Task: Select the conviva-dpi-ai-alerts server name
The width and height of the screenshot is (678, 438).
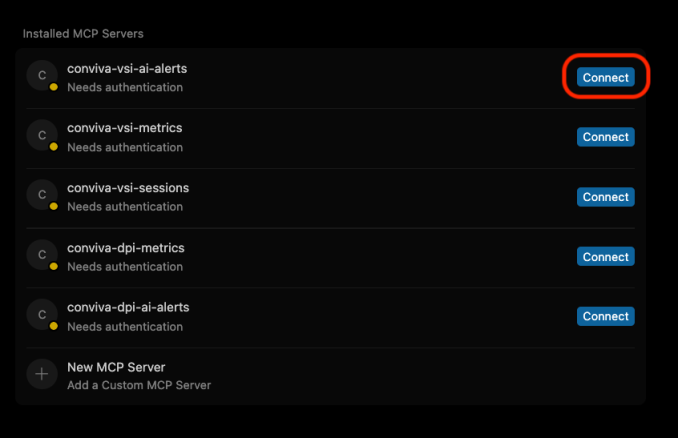Action: [x=128, y=307]
